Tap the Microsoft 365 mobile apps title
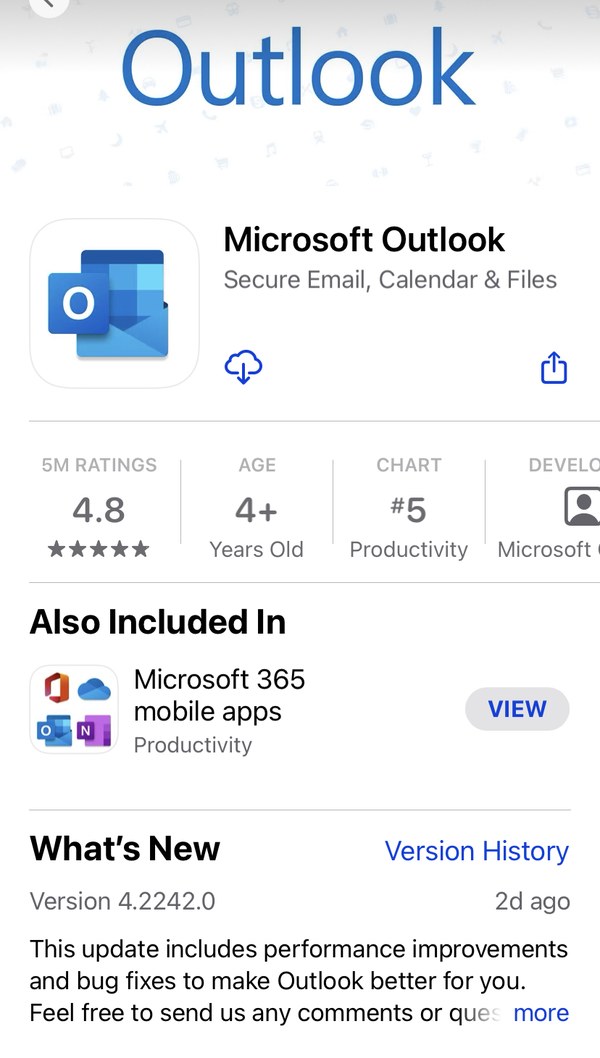Viewport: 600px width, 1058px height. (219, 695)
